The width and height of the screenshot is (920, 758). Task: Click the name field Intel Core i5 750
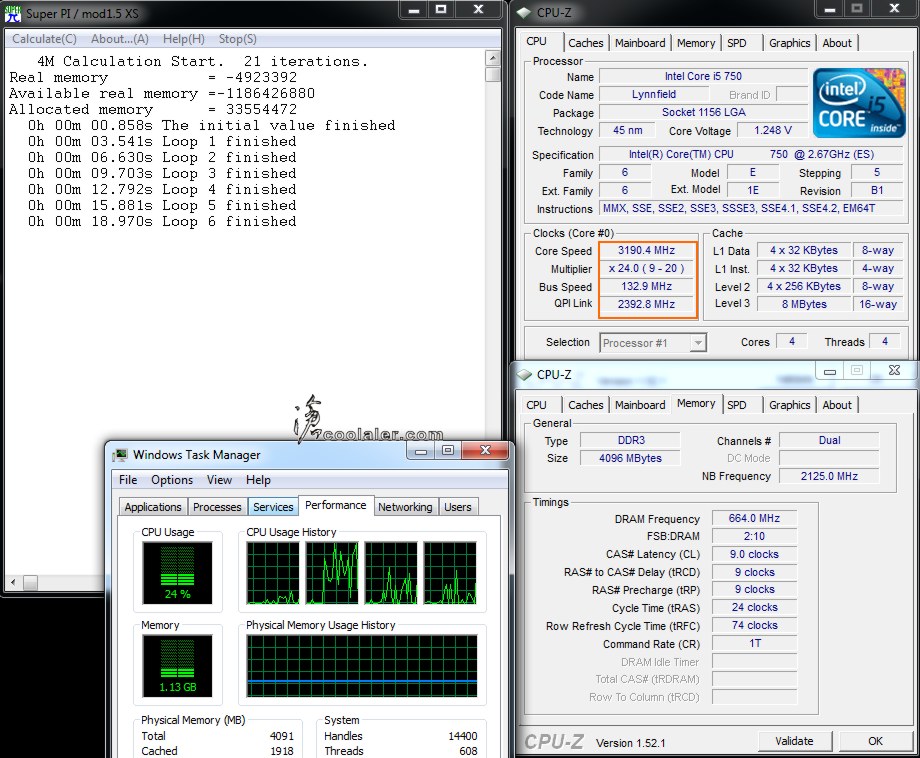tap(703, 76)
